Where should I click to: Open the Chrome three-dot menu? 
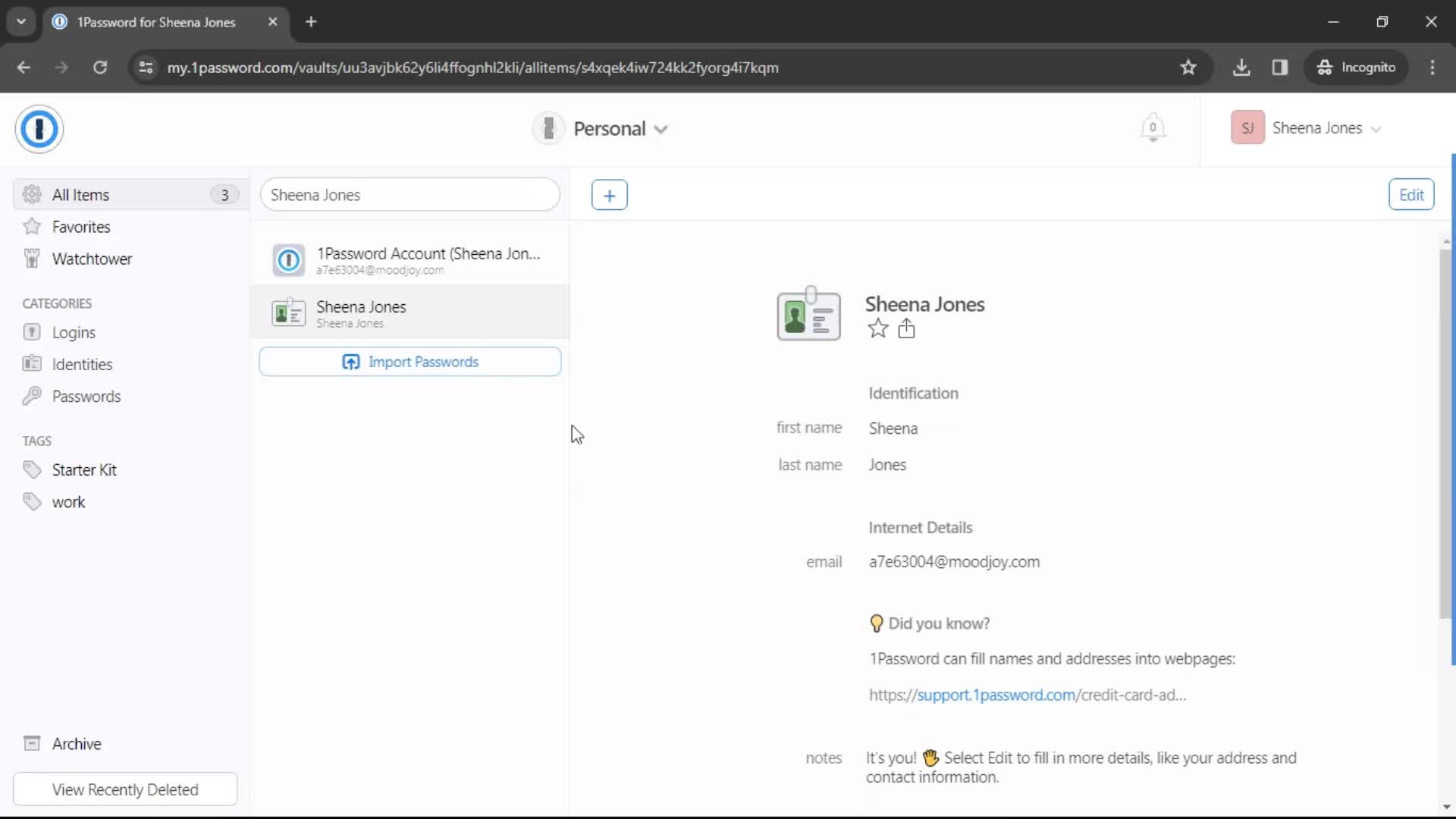click(1432, 67)
